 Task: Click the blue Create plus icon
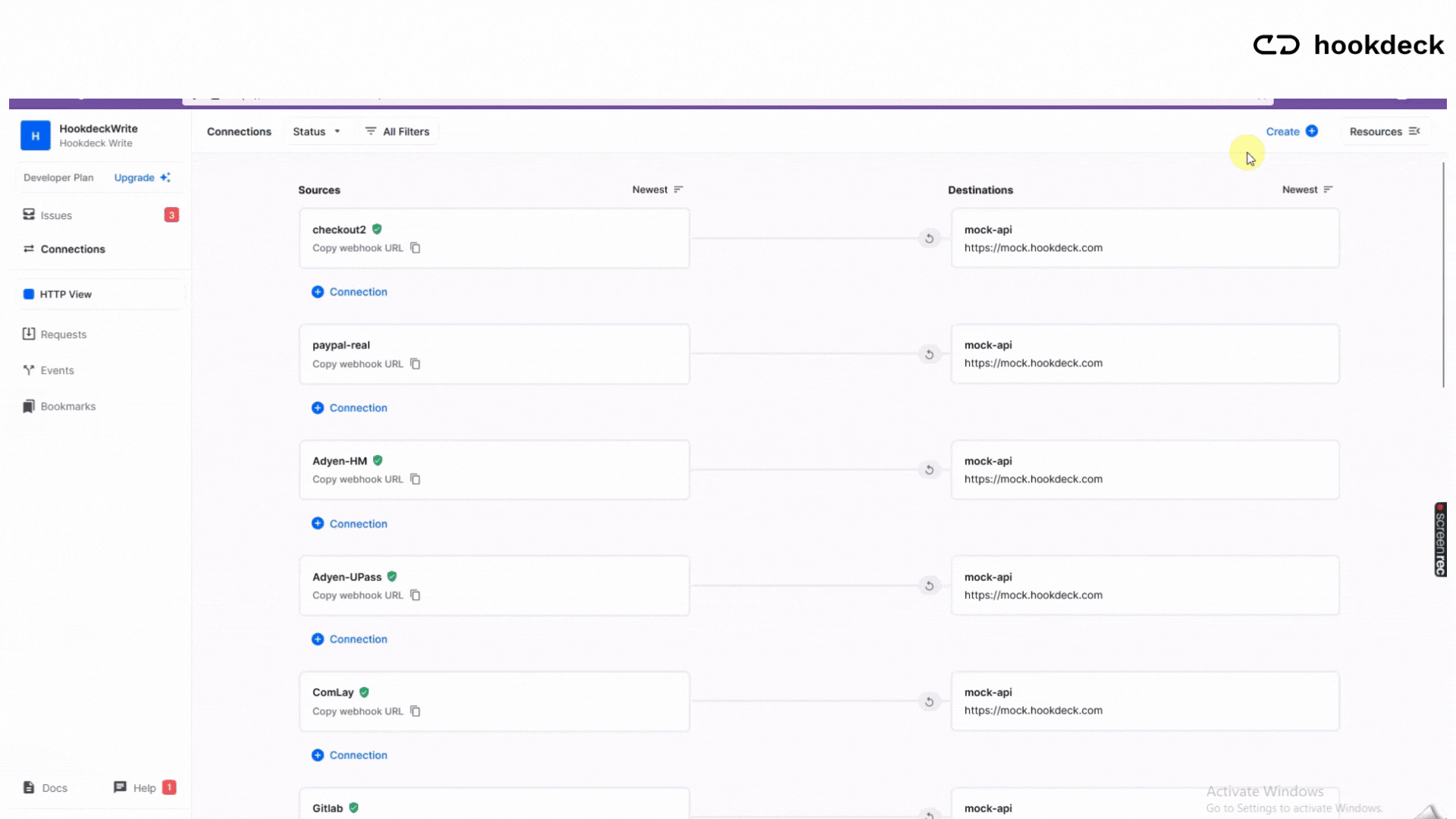click(1311, 131)
